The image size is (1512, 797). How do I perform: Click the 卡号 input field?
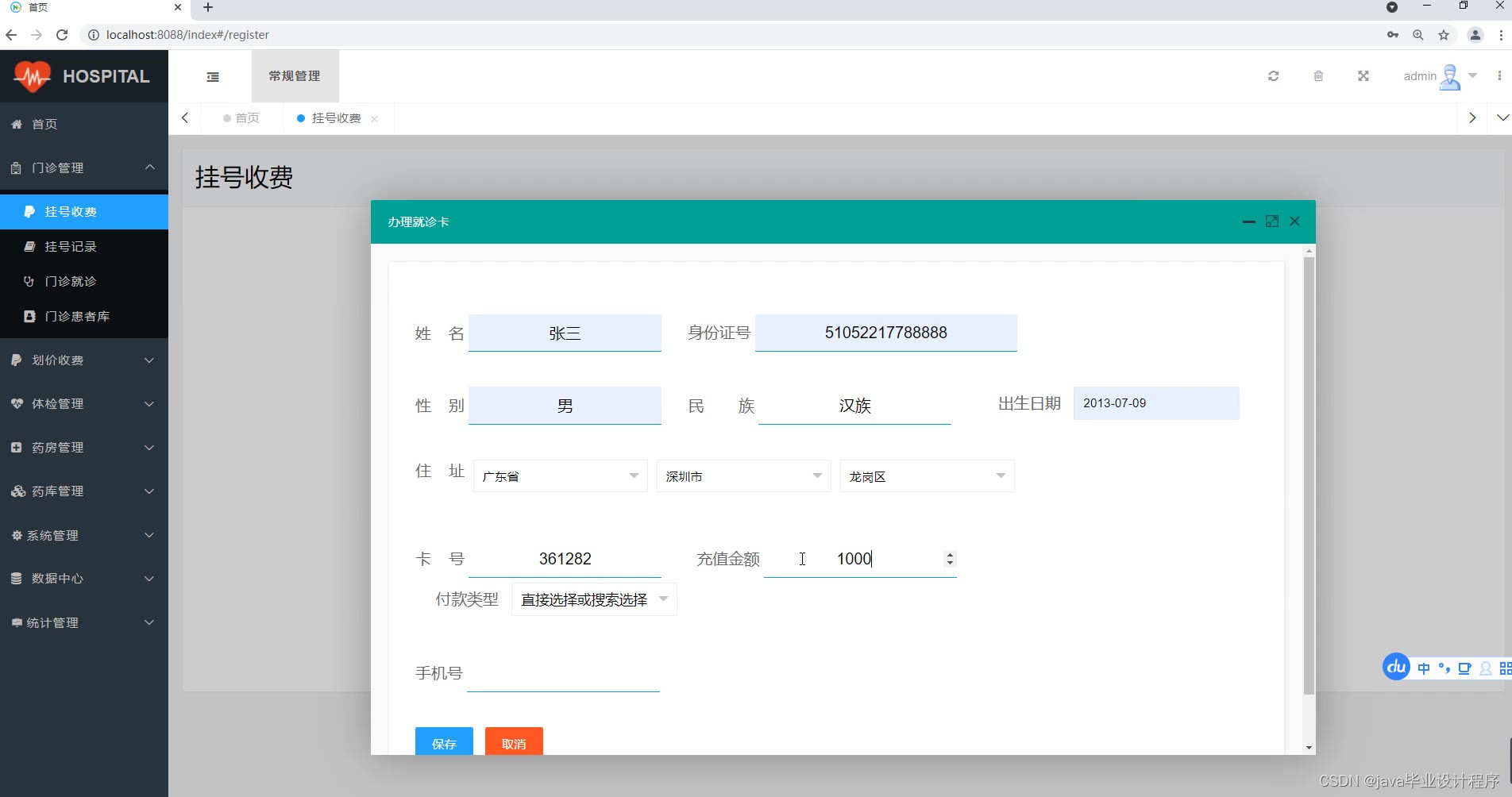click(x=565, y=559)
